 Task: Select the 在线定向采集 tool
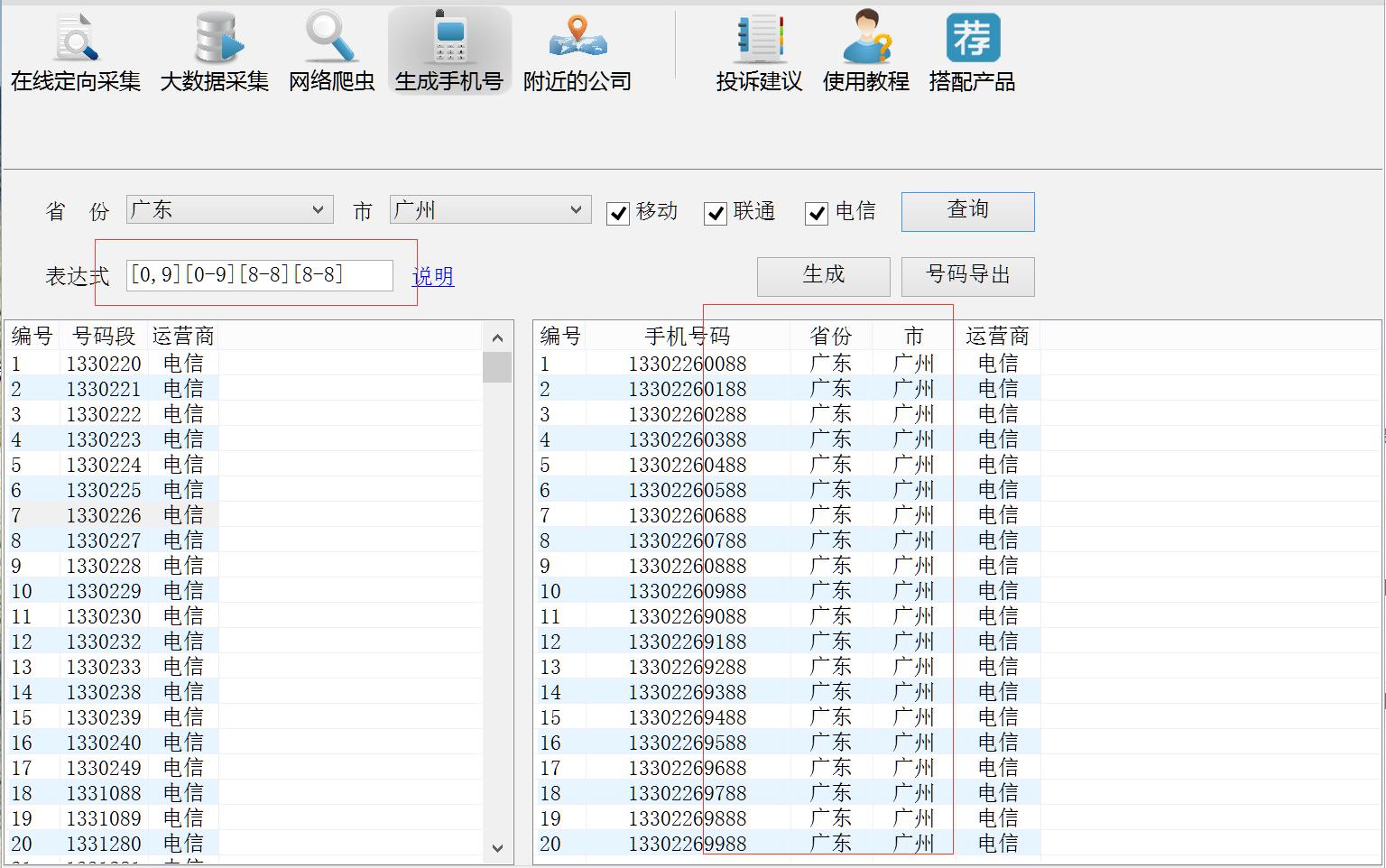pyautogui.click(x=74, y=50)
